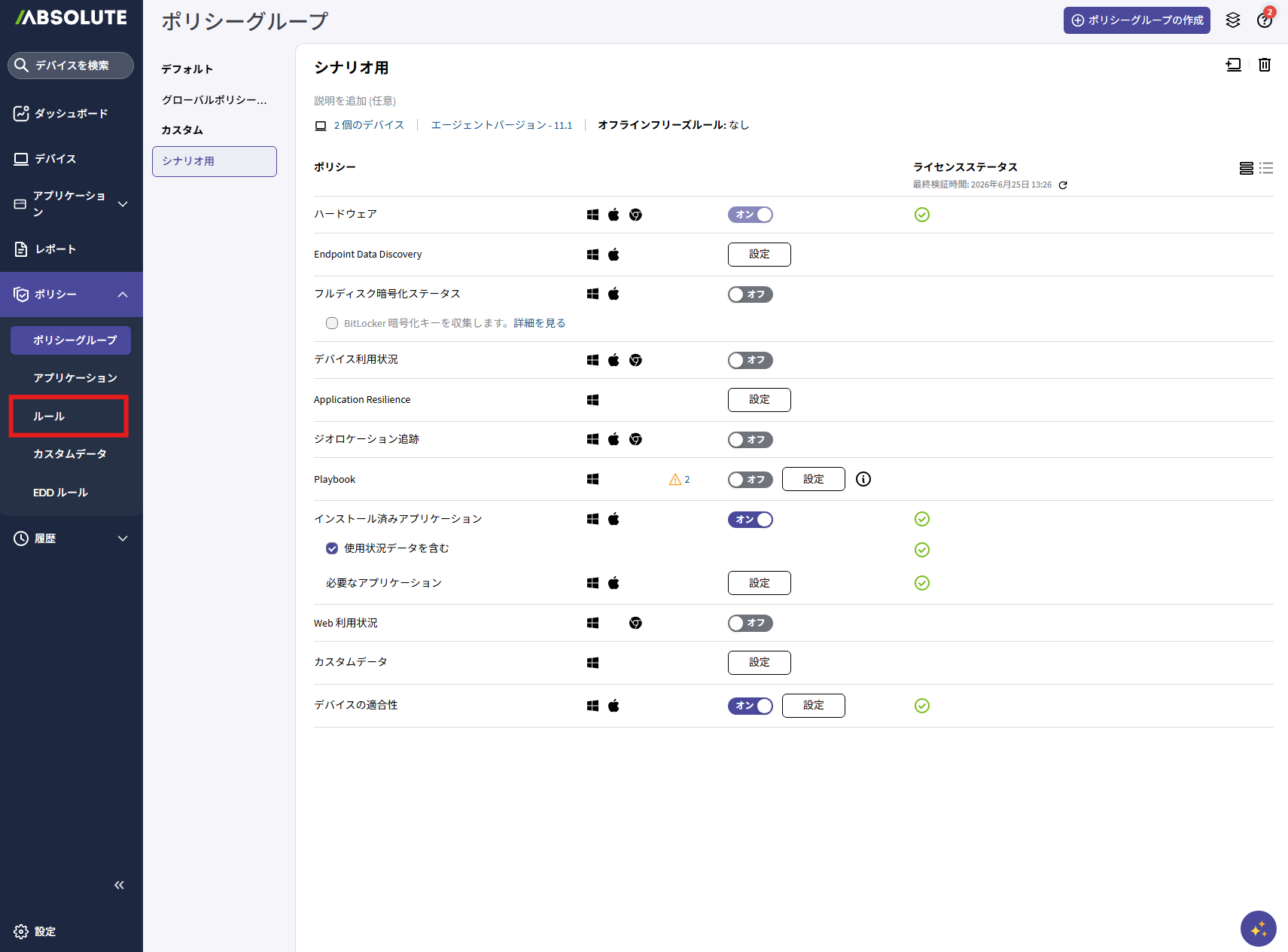Image resolution: width=1288 pixels, height=952 pixels.
Task: Click the 必要なアプリケーション status checkmark
Action: 922,583
